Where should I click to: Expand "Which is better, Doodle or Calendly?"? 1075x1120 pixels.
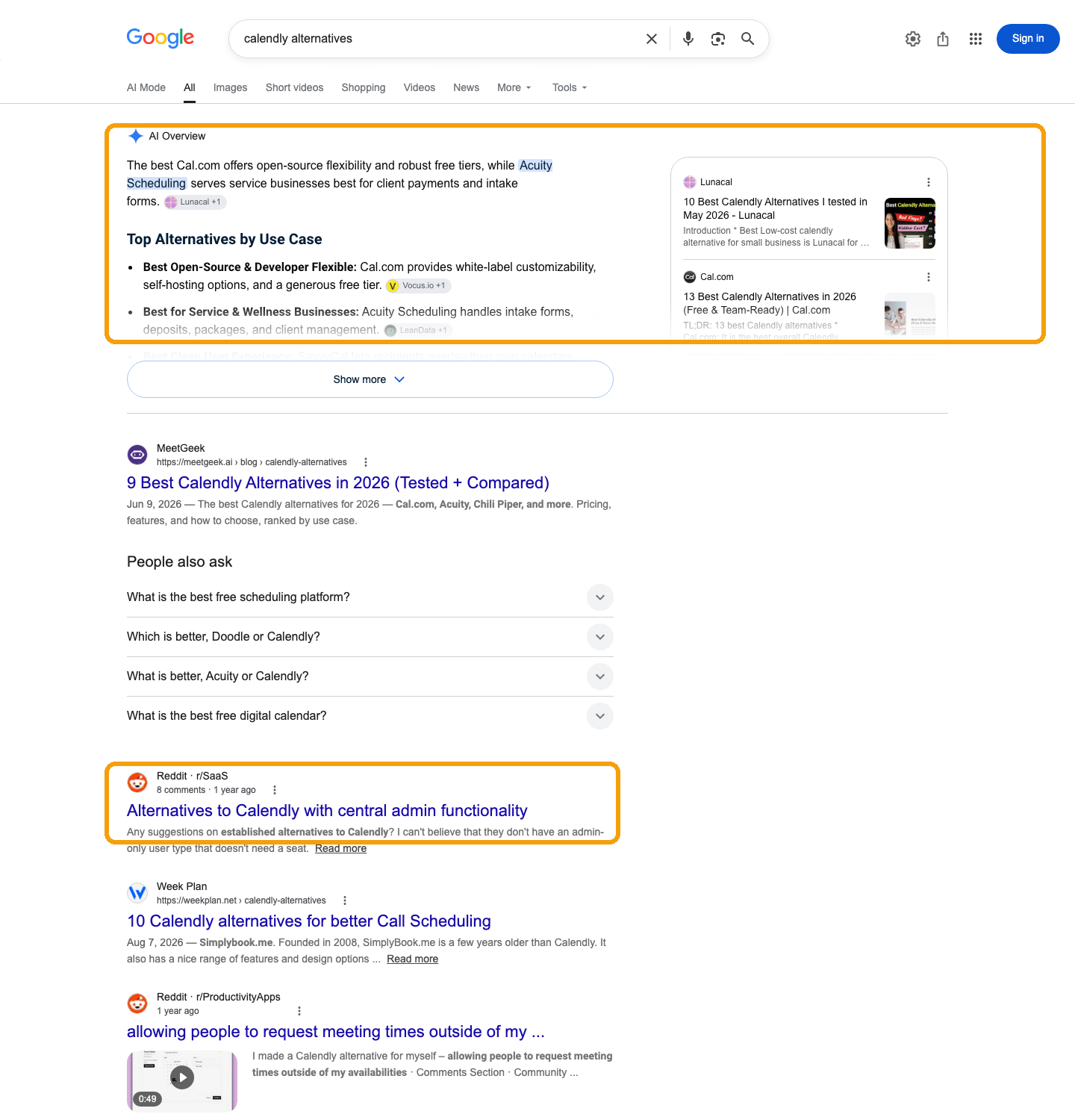370,637
